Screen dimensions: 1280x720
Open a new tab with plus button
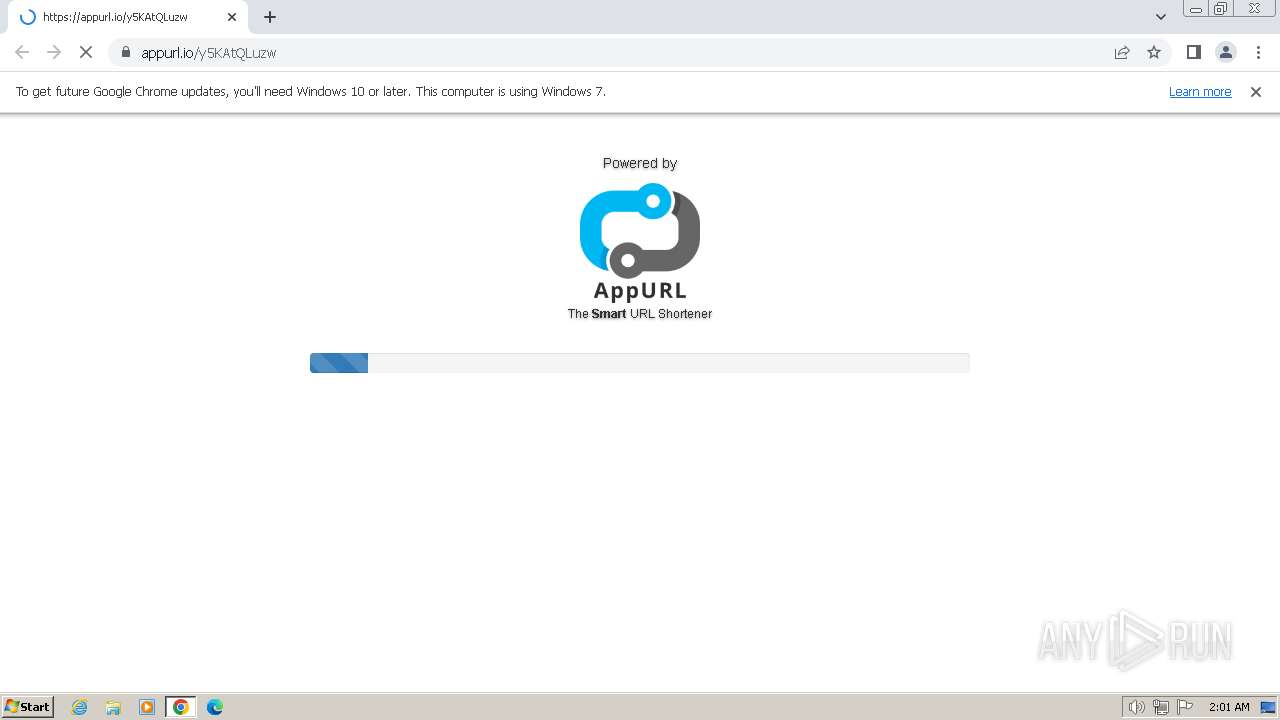point(270,17)
